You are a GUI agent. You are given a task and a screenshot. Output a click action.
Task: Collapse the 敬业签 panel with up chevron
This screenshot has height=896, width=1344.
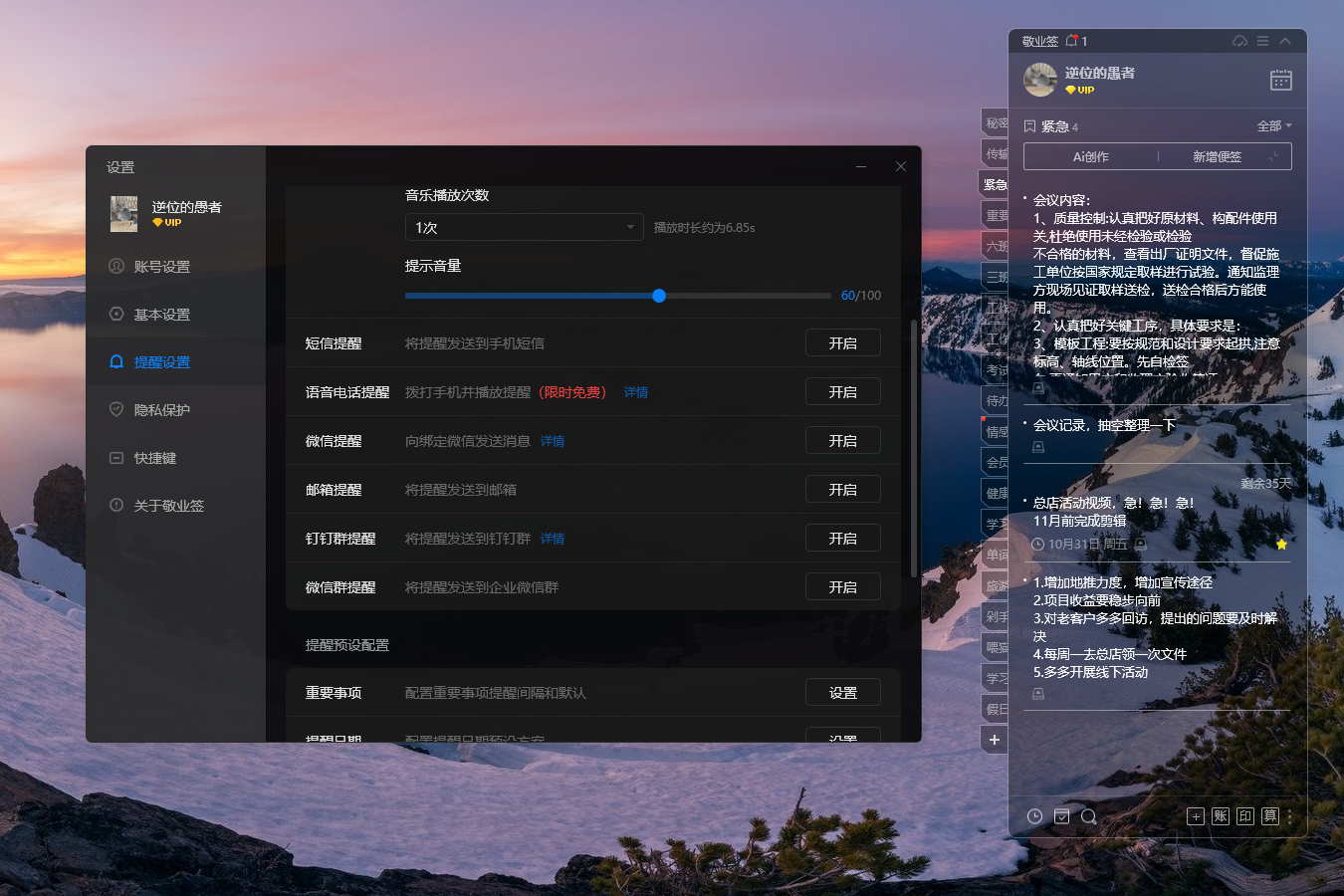click(1285, 41)
